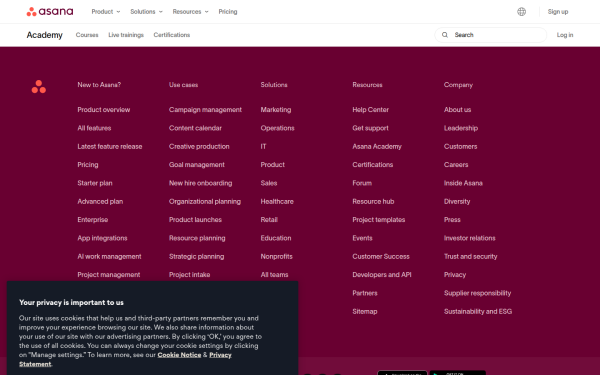Open Sitemap link

365,311
